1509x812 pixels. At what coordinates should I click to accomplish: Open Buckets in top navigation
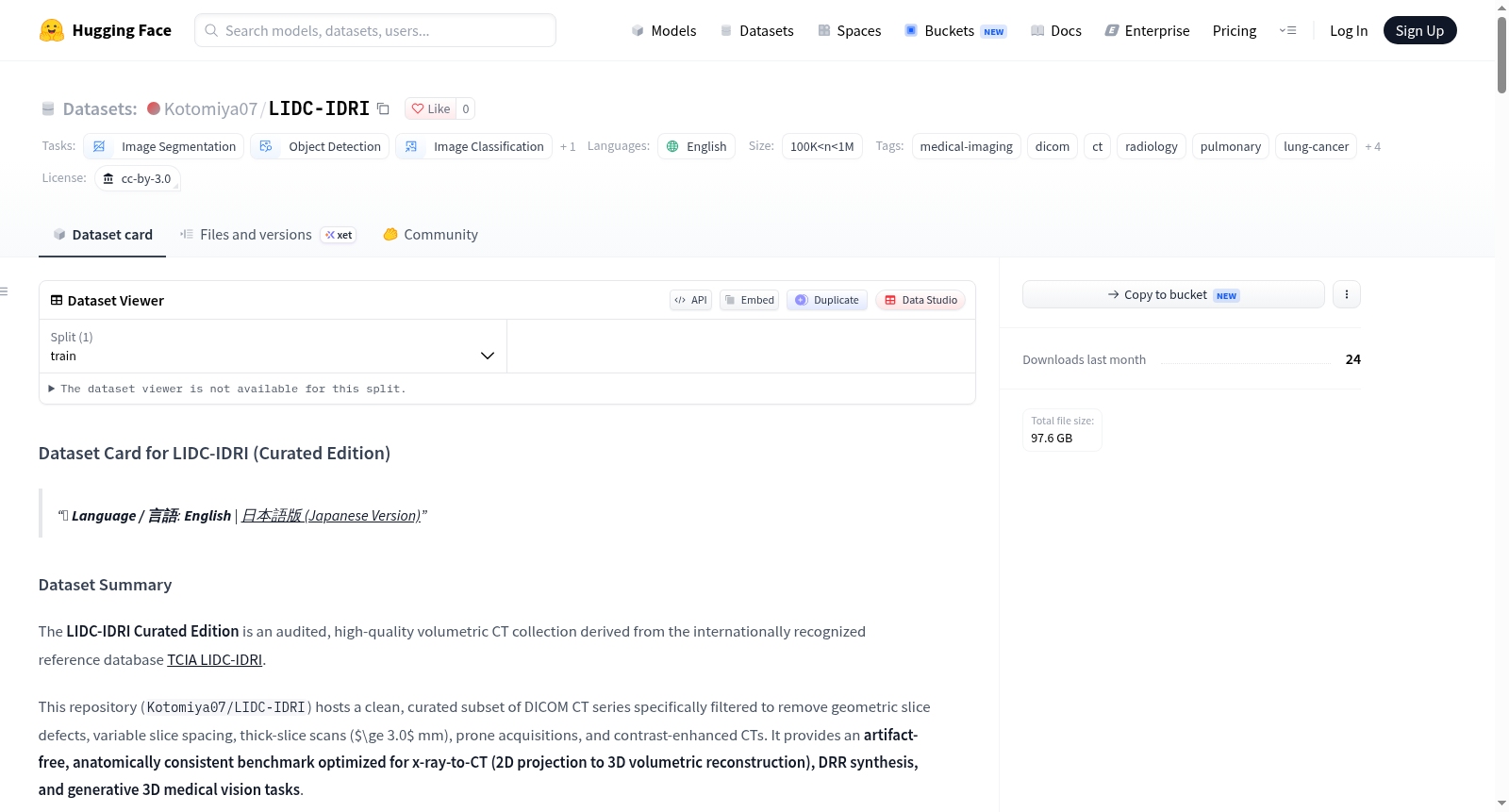(955, 30)
